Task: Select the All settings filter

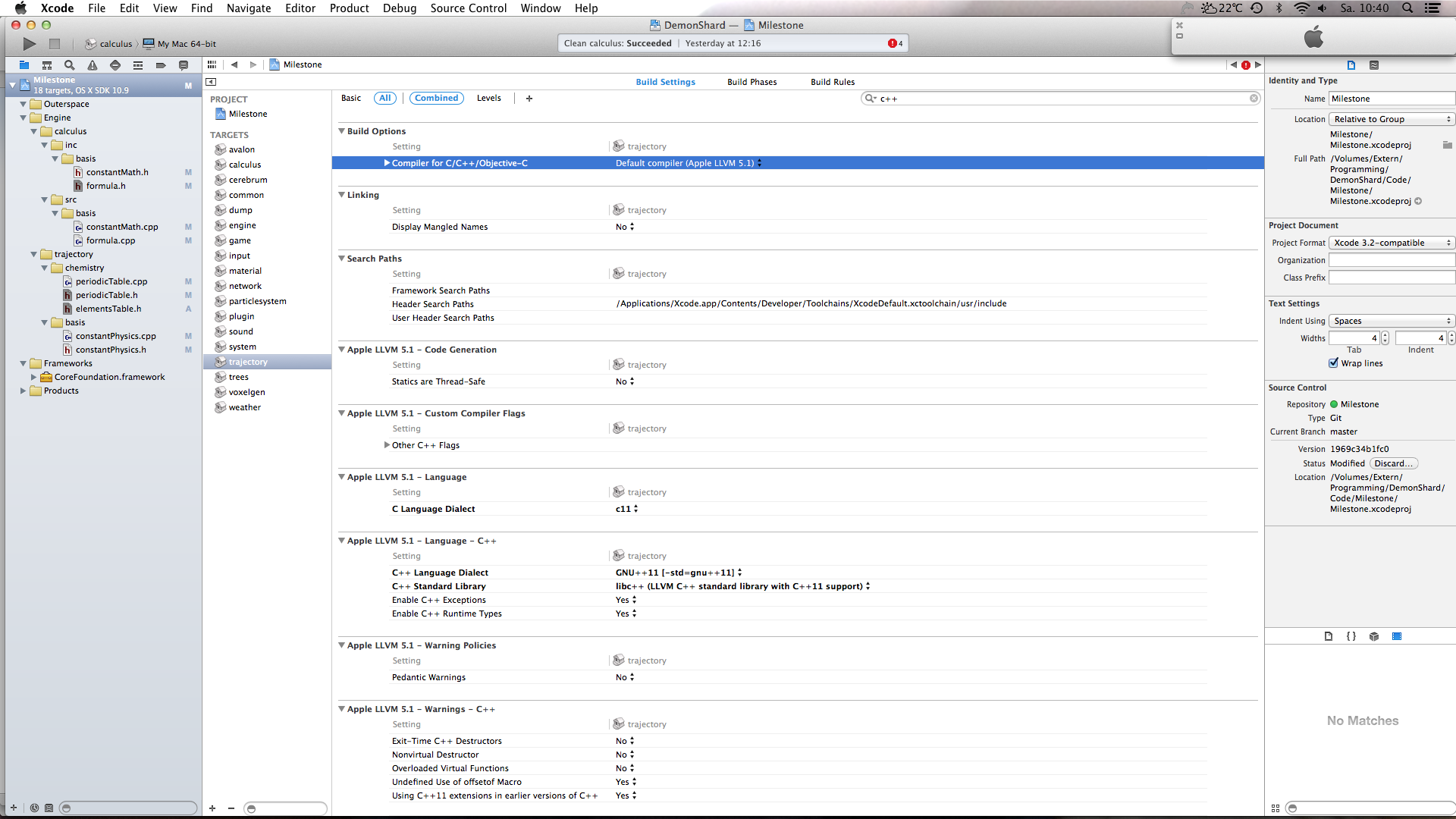Action: click(385, 98)
